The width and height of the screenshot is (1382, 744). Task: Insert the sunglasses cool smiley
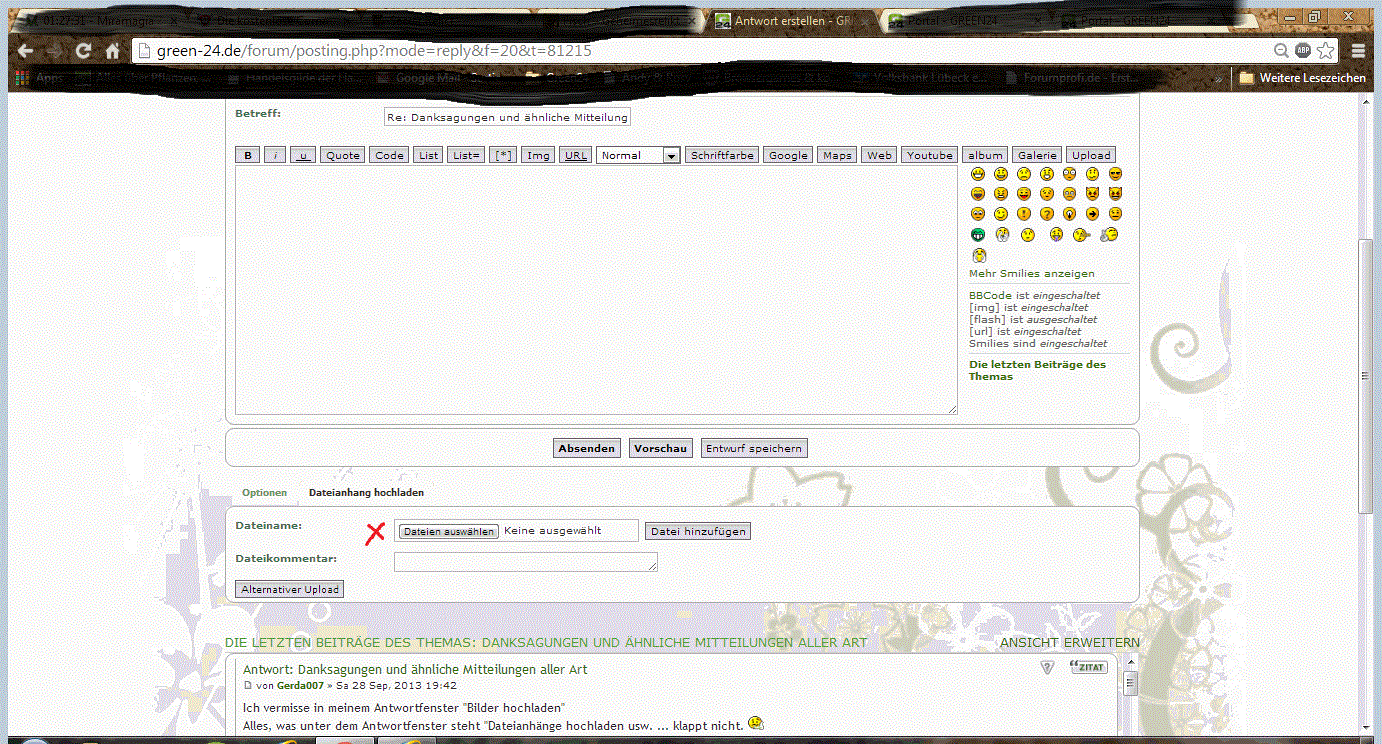tap(1115, 174)
